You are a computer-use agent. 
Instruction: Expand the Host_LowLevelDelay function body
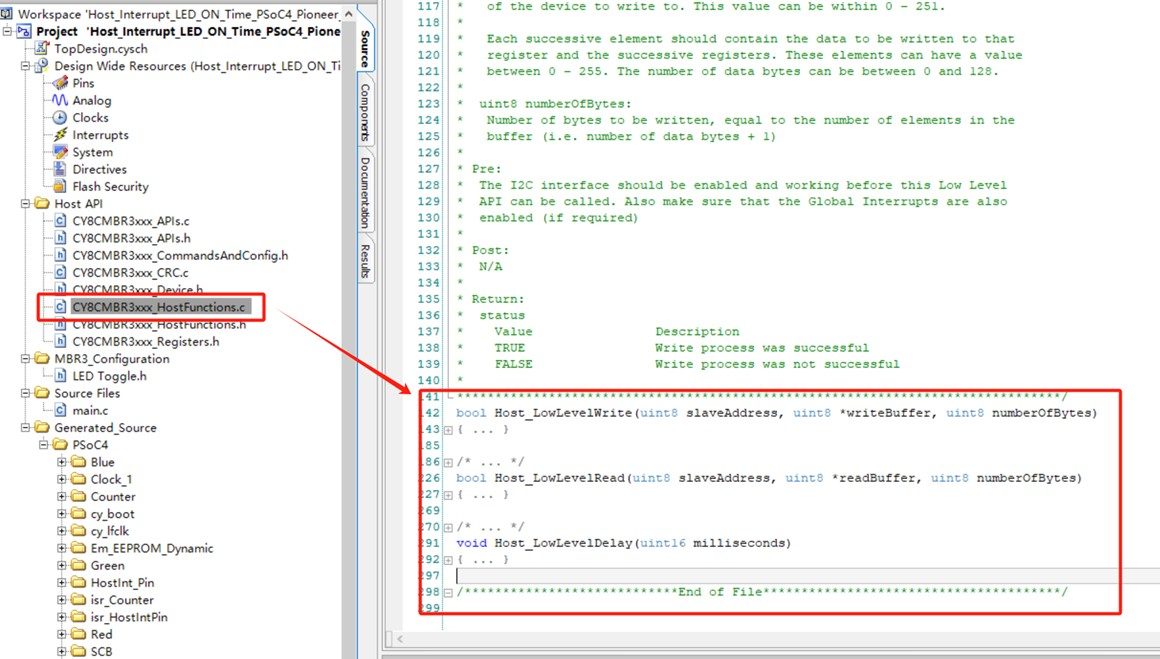(448, 560)
